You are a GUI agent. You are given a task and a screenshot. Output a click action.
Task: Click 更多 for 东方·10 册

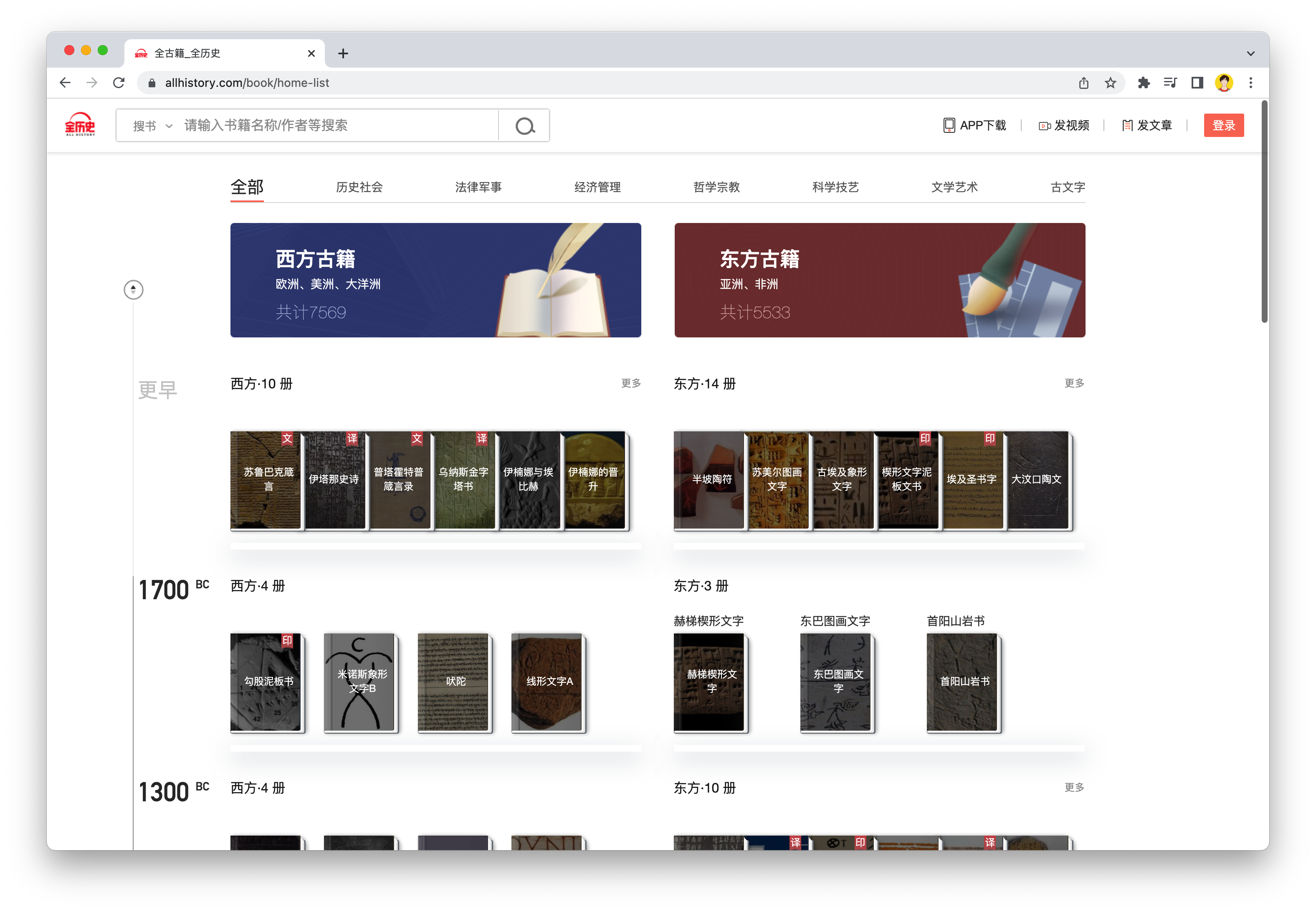click(1074, 787)
